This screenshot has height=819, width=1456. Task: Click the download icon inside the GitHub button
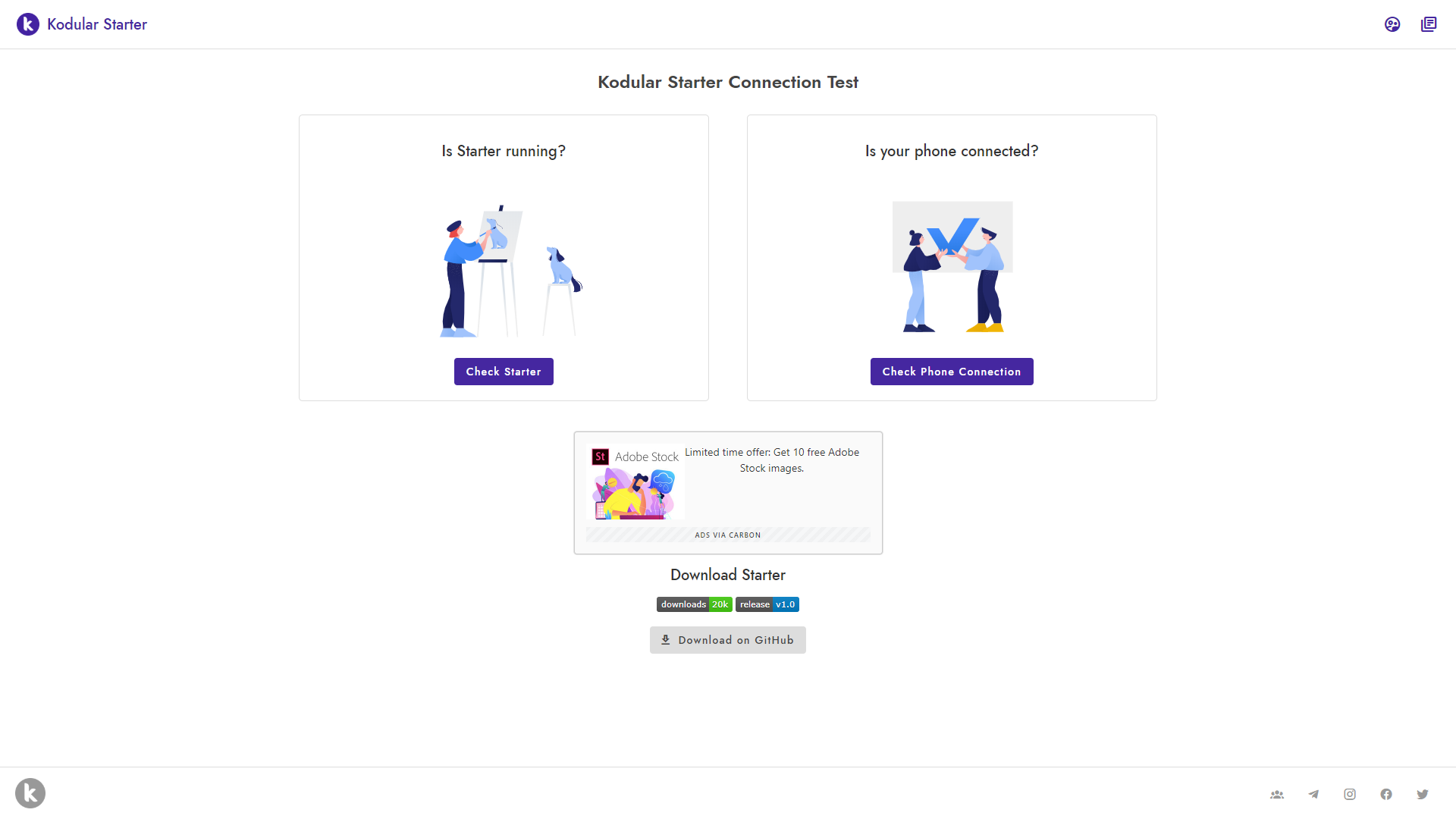click(x=666, y=639)
